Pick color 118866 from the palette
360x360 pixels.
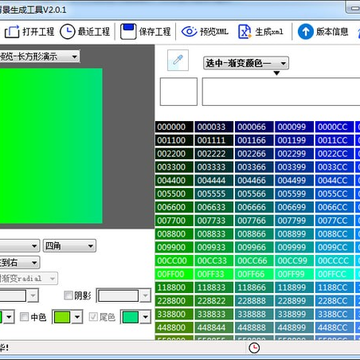pyautogui.click(x=254, y=287)
